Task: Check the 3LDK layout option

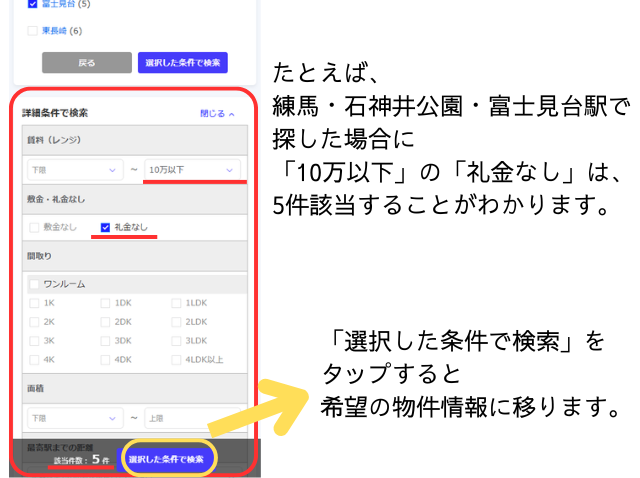Action: point(176,340)
